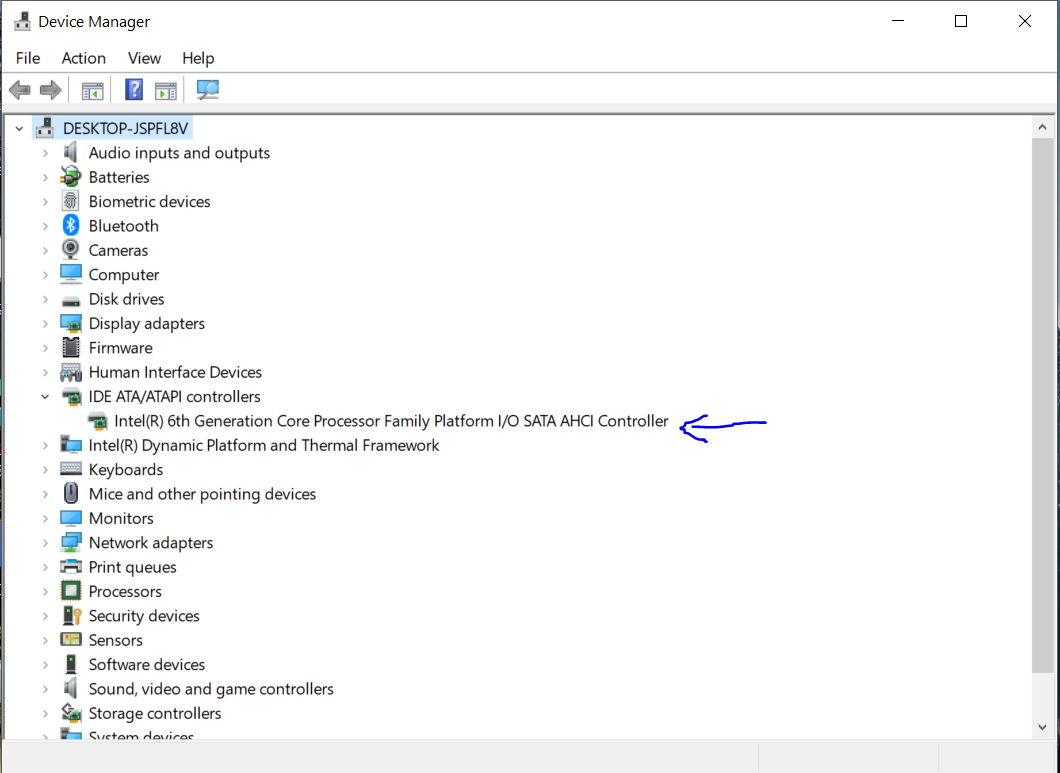Expand the Processors node chevron
1060x773 pixels.
click(45, 592)
